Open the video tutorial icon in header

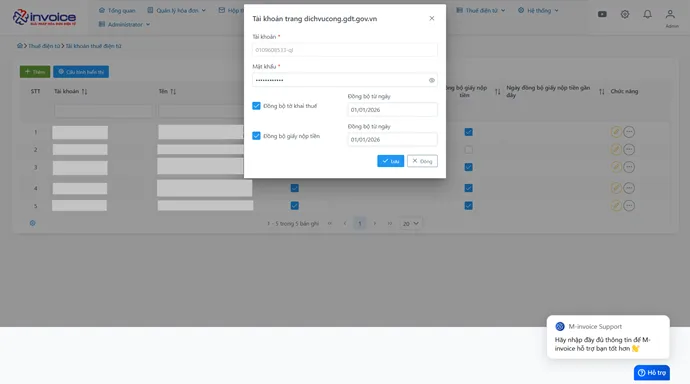(x=602, y=14)
